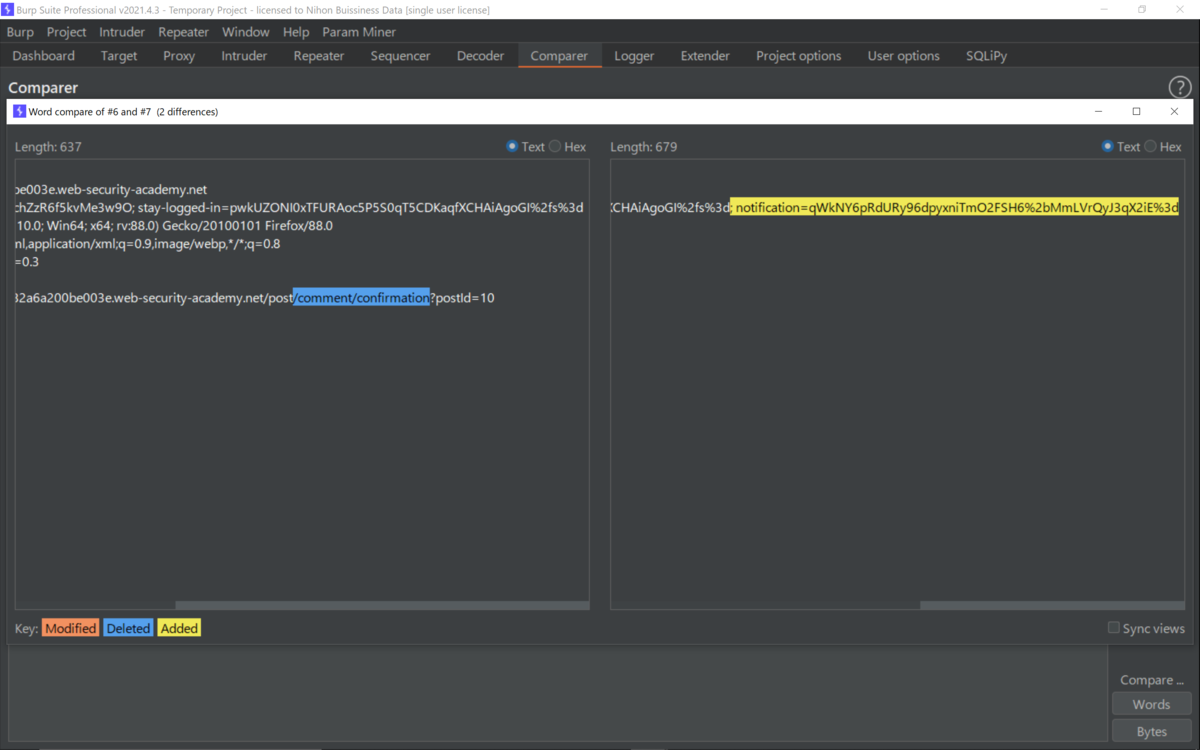
Task: Switch to the Sequencer tab
Action: (400, 56)
